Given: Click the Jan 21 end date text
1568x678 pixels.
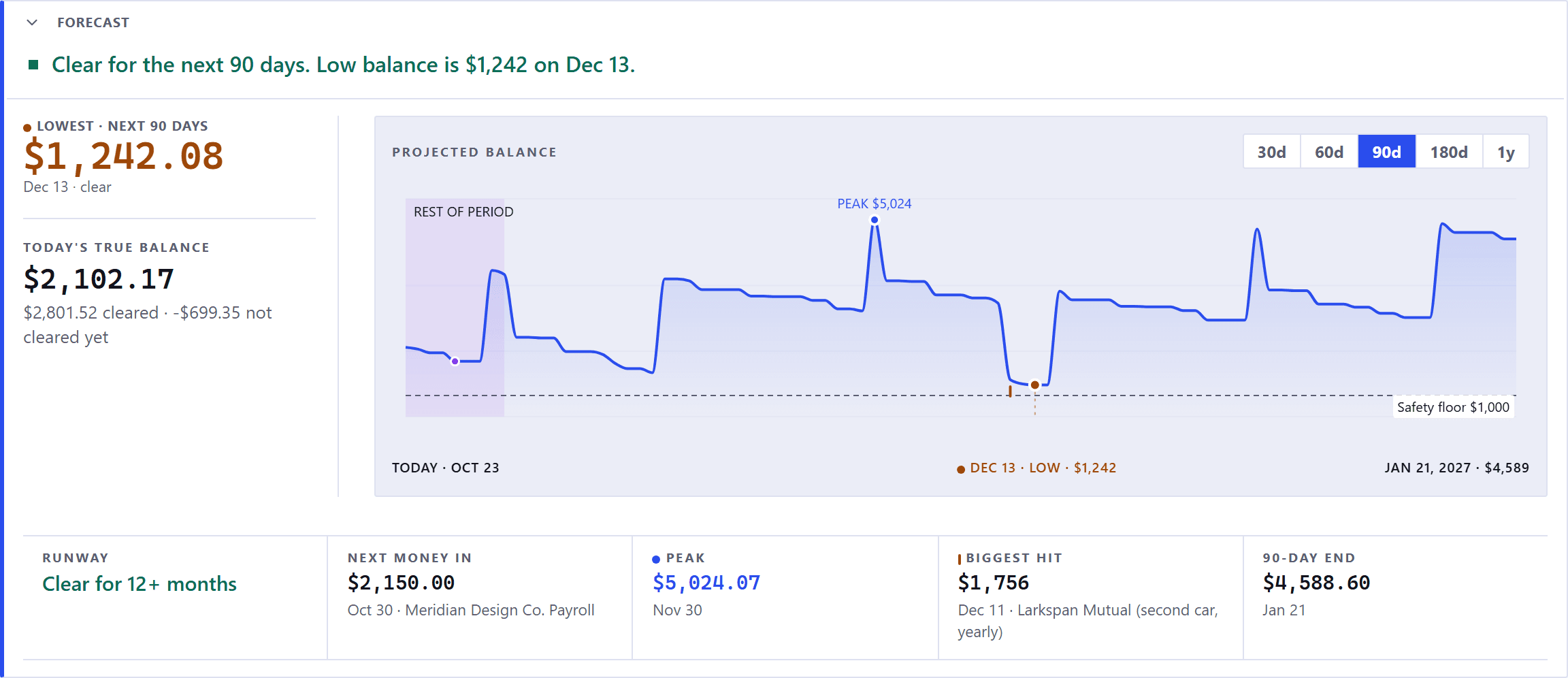Looking at the screenshot, I should pyautogui.click(x=1284, y=610).
